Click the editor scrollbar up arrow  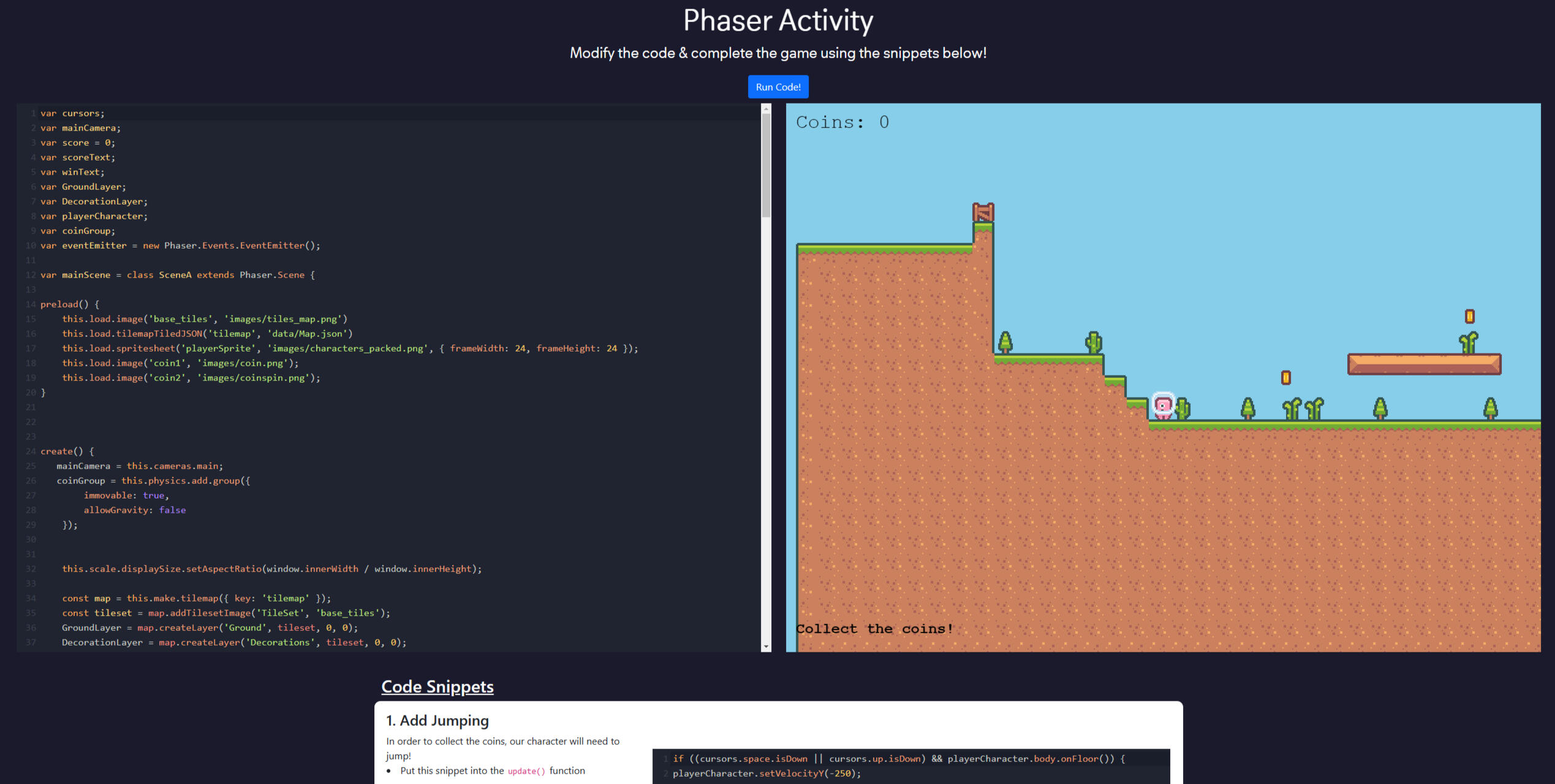click(766, 108)
